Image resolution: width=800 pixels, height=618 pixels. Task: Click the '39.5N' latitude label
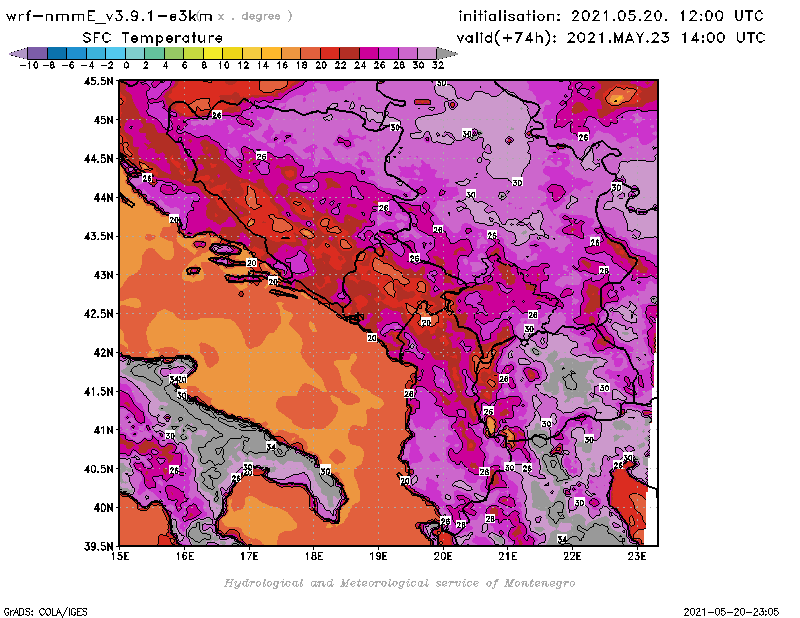(98, 547)
